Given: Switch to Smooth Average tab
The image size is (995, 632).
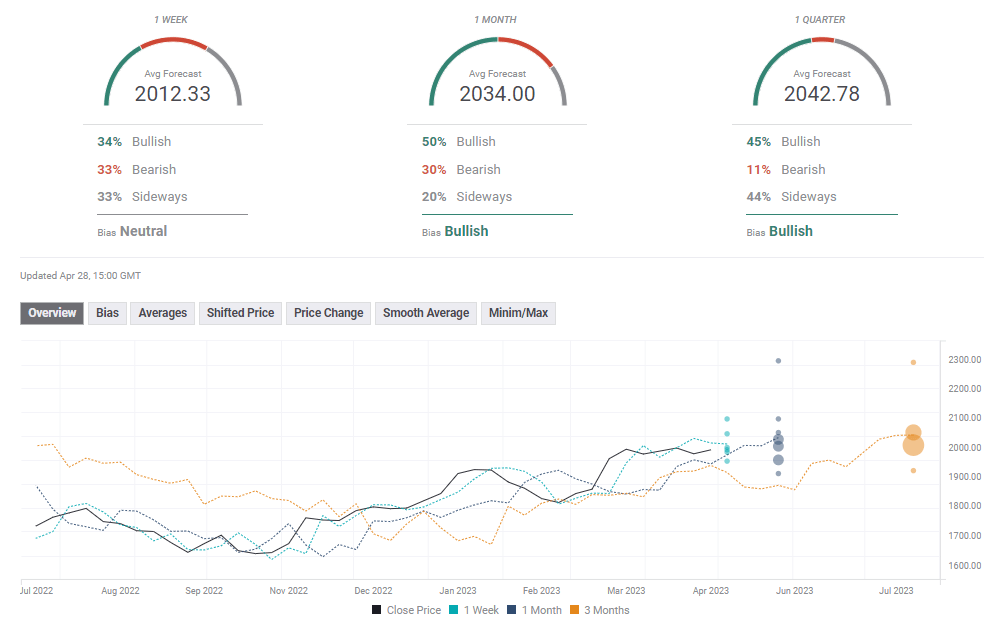Looking at the screenshot, I should pyautogui.click(x=425, y=313).
